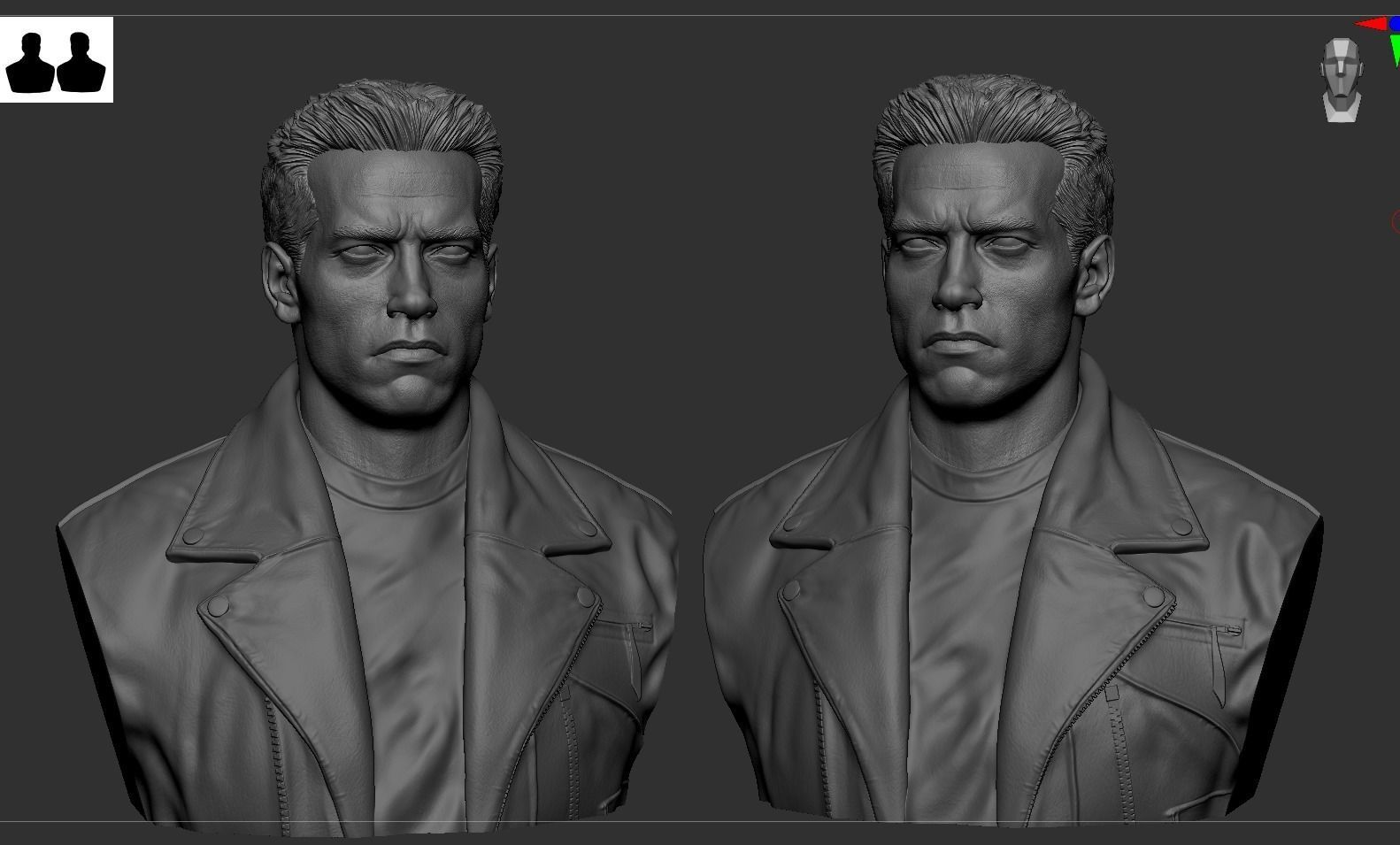Click the CamView head orientation icon
Viewport: 1400px width, 845px height.
point(1341,80)
